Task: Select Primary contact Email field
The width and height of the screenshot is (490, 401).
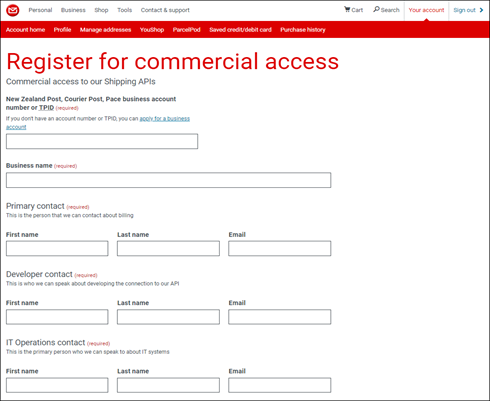Action: 280,248
